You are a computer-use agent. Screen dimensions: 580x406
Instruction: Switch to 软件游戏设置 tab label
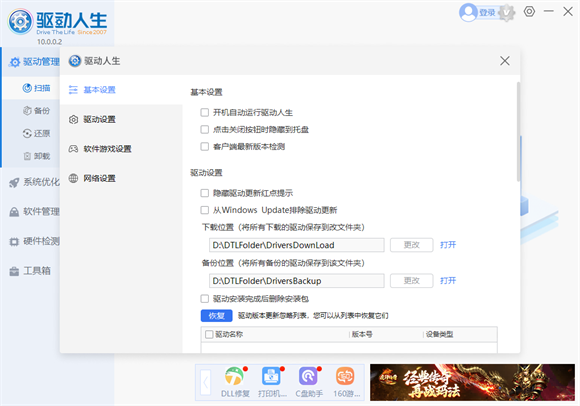point(107,149)
